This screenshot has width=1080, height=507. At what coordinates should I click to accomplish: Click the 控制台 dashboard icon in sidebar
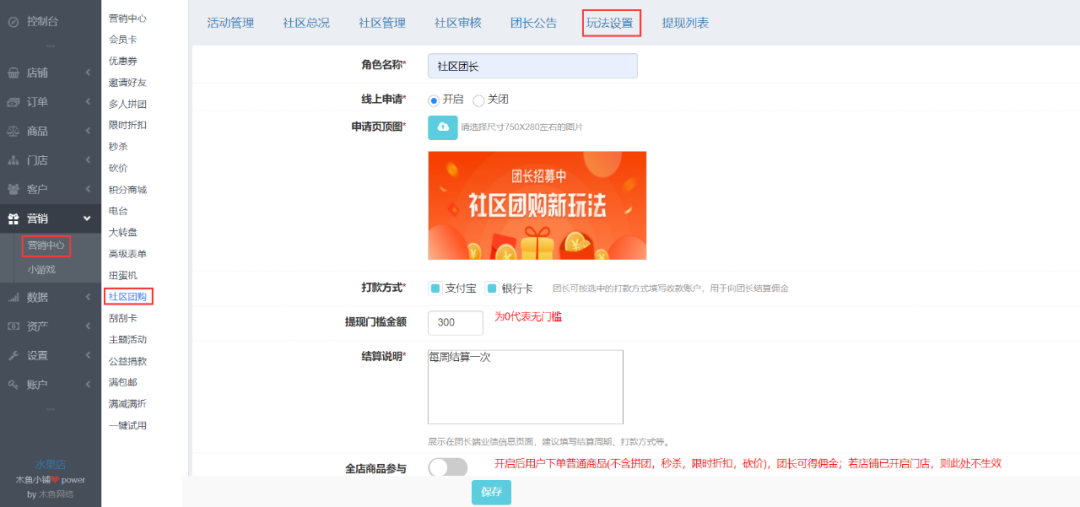(x=14, y=20)
